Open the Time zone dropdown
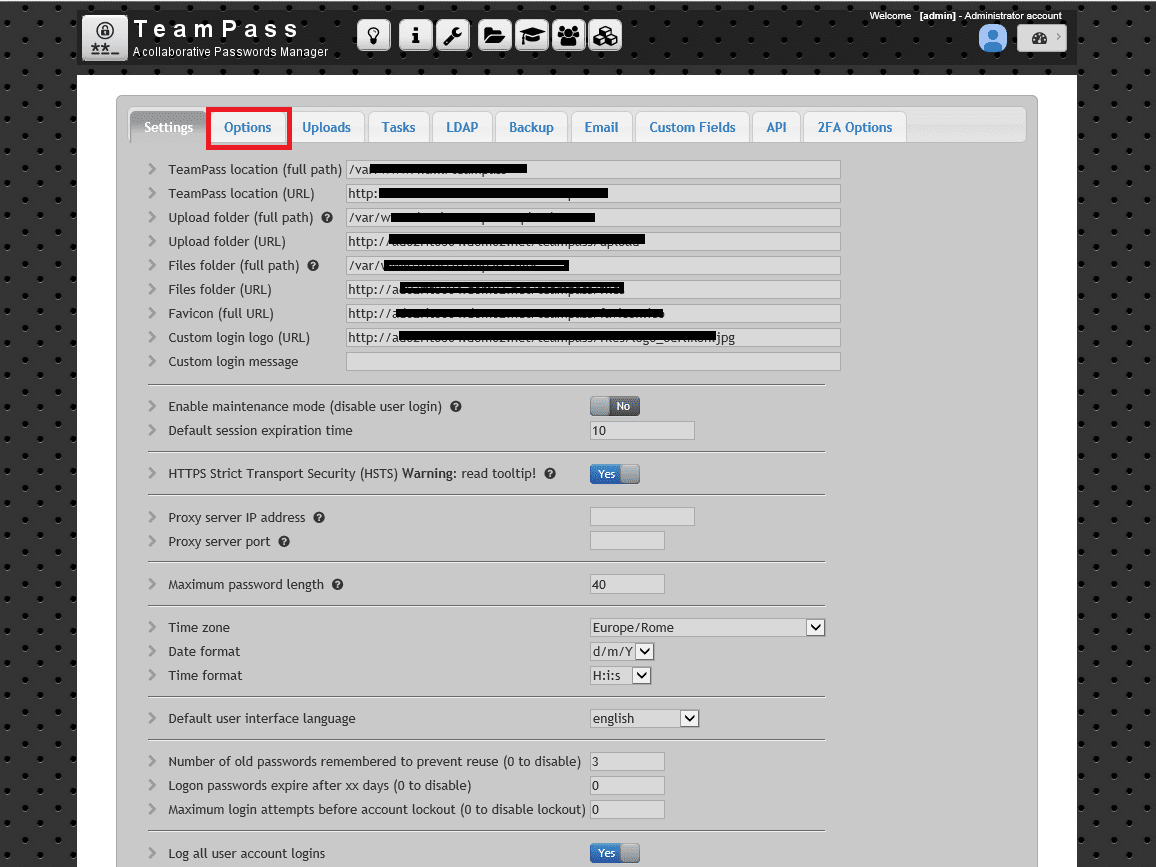The image size is (1156, 867). point(707,627)
